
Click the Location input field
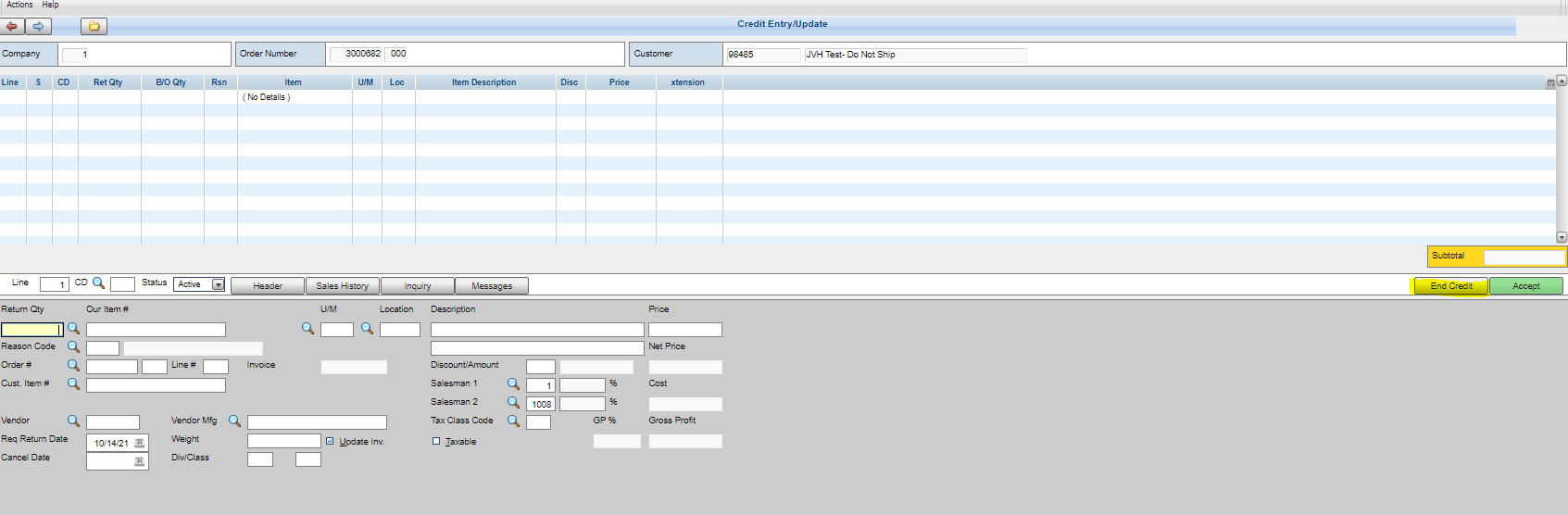pos(400,329)
